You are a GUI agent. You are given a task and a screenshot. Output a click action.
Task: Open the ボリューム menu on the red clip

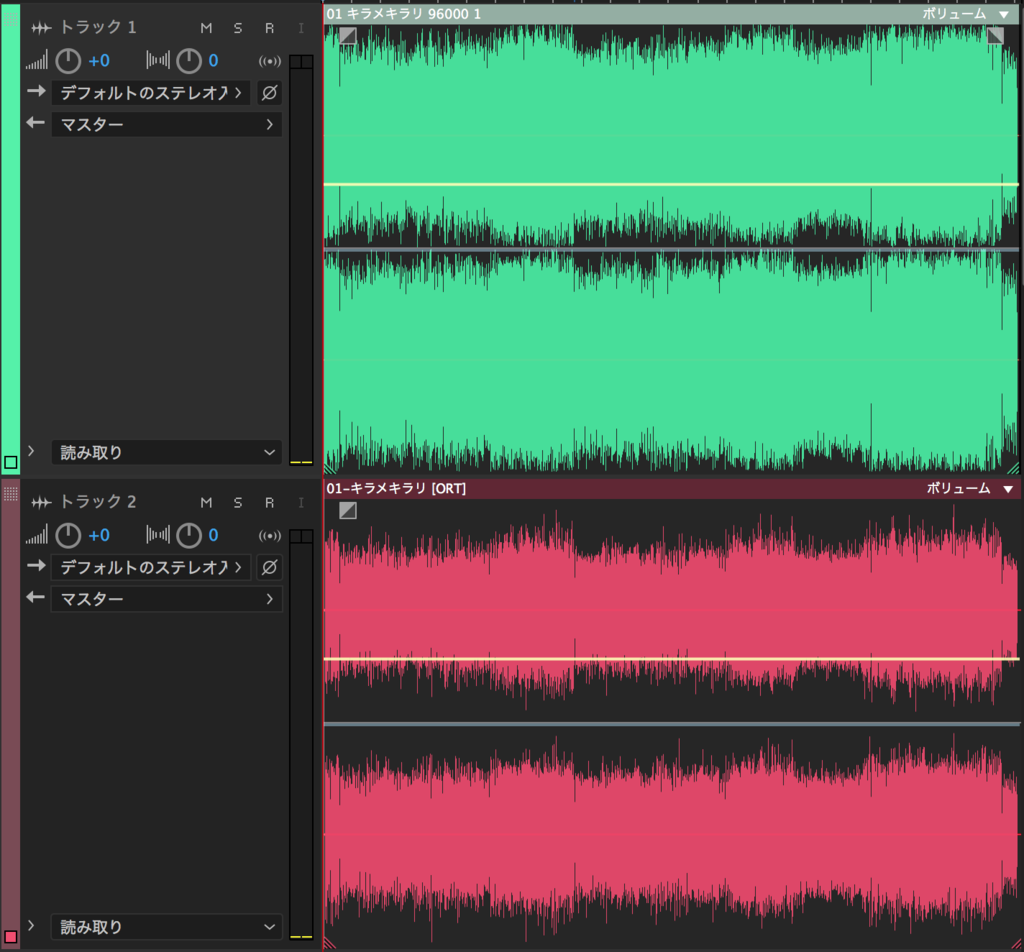coord(970,488)
